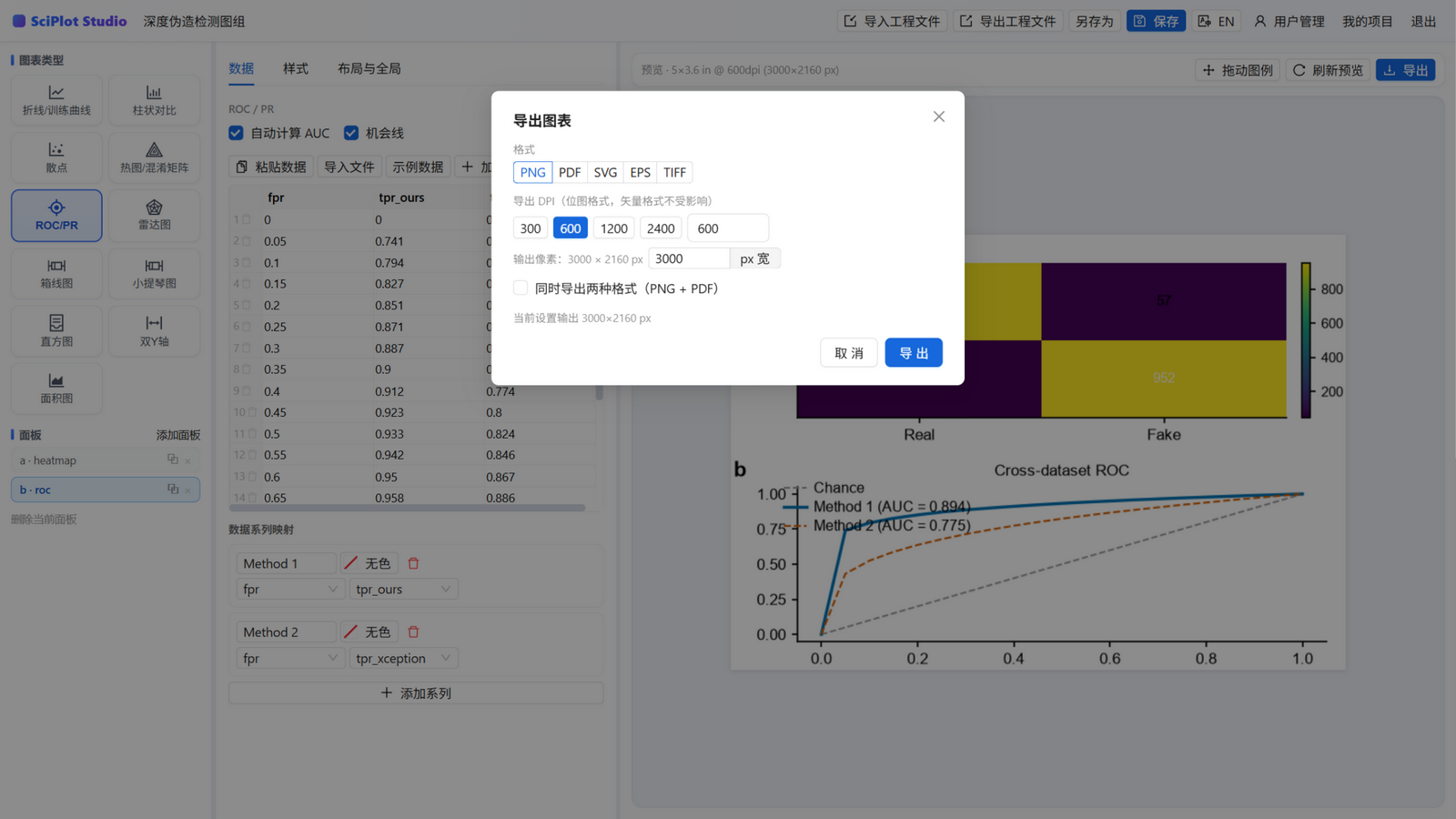Choose the 柱状对比 bar chart type
Screen dimensions: 1456x819
154,100
